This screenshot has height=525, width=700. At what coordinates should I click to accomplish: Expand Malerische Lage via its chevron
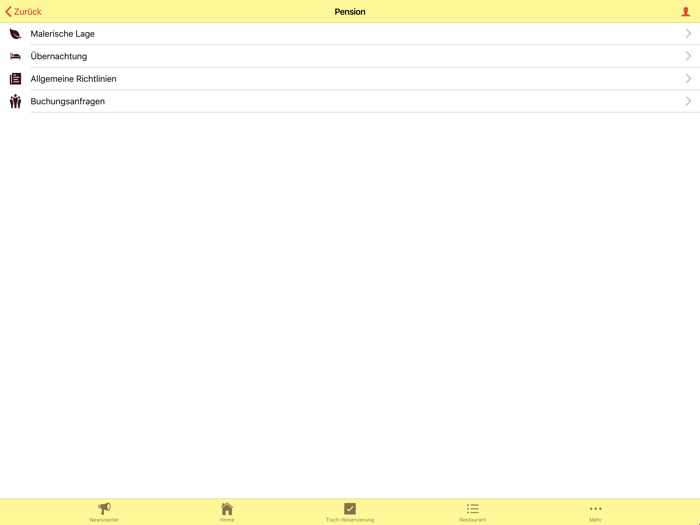[x=688, y=33]
